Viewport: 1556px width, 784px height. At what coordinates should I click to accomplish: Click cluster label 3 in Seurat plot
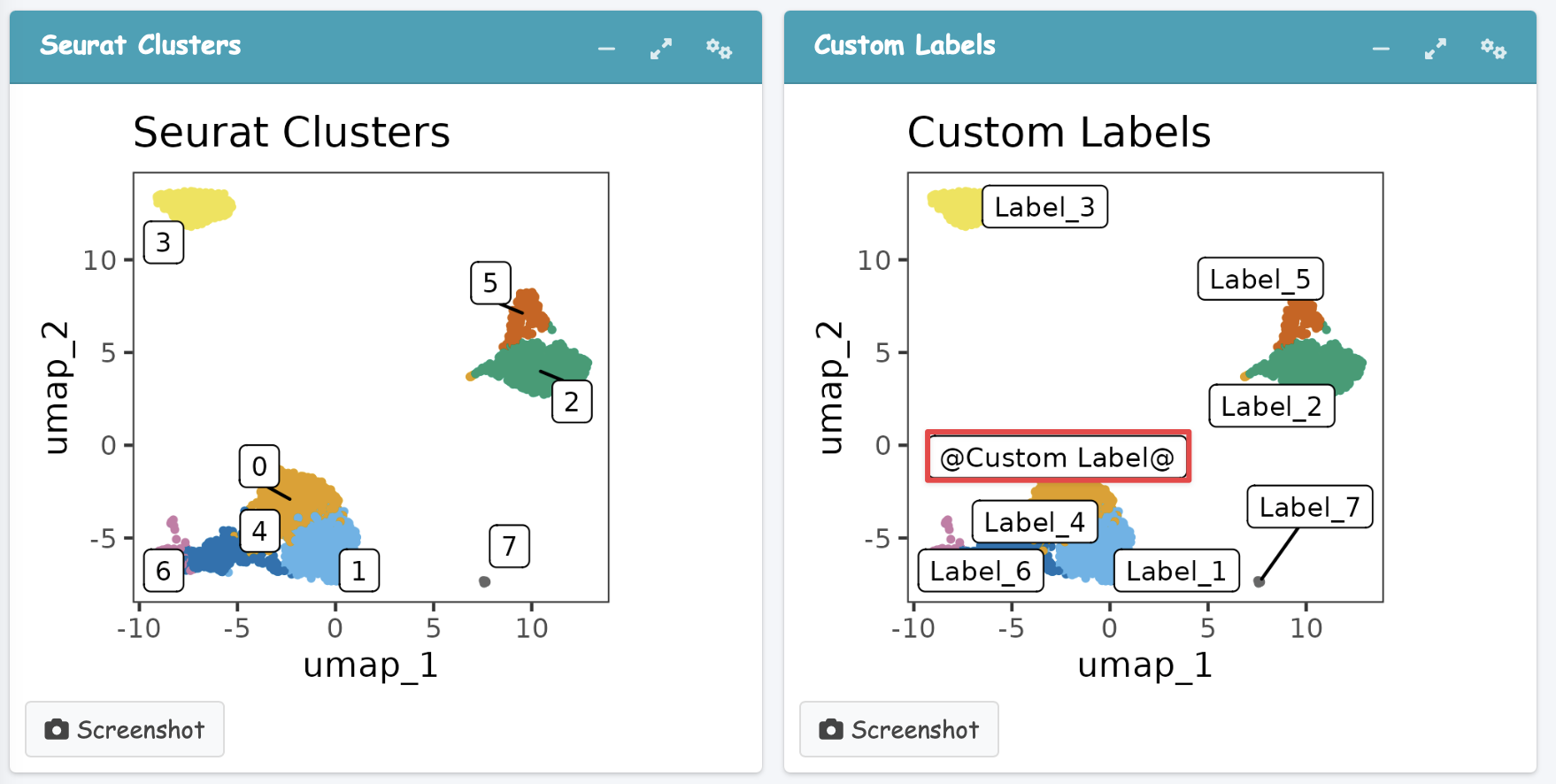point(164,242)
